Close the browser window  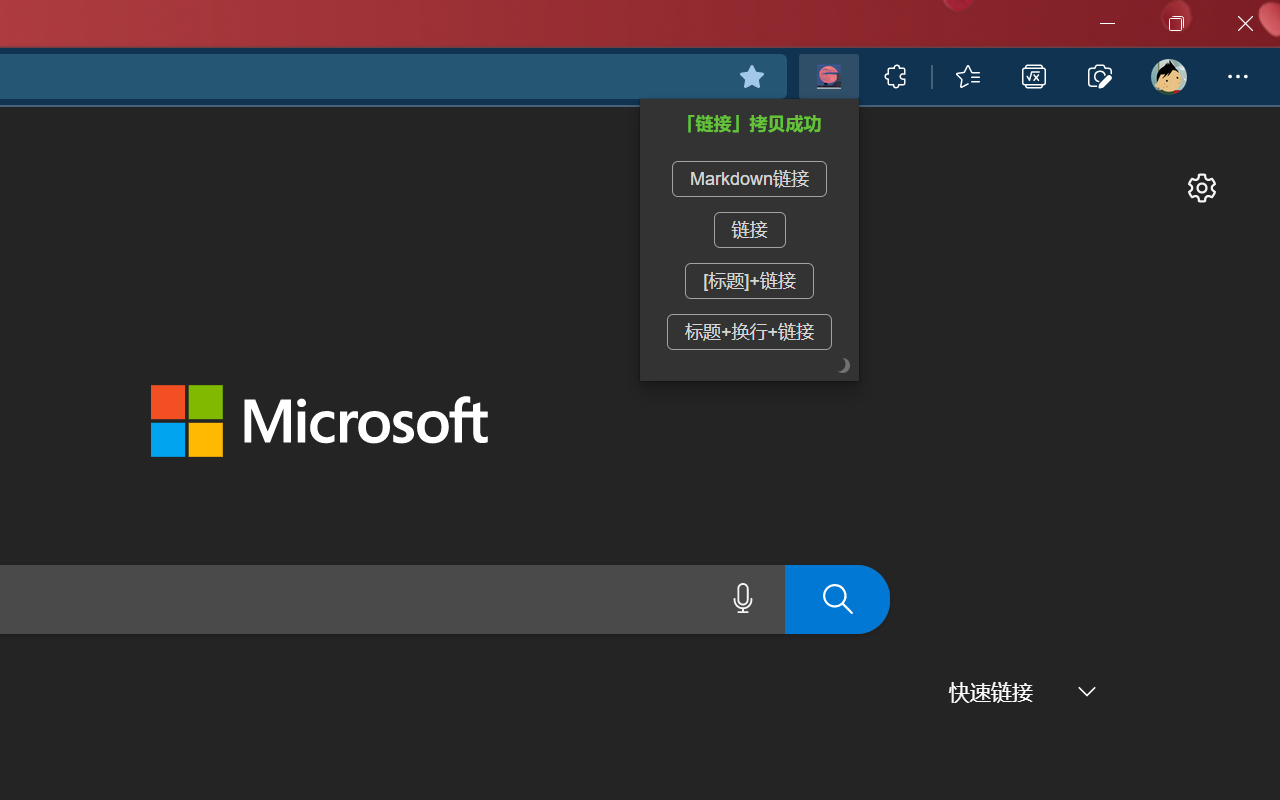1245,23
